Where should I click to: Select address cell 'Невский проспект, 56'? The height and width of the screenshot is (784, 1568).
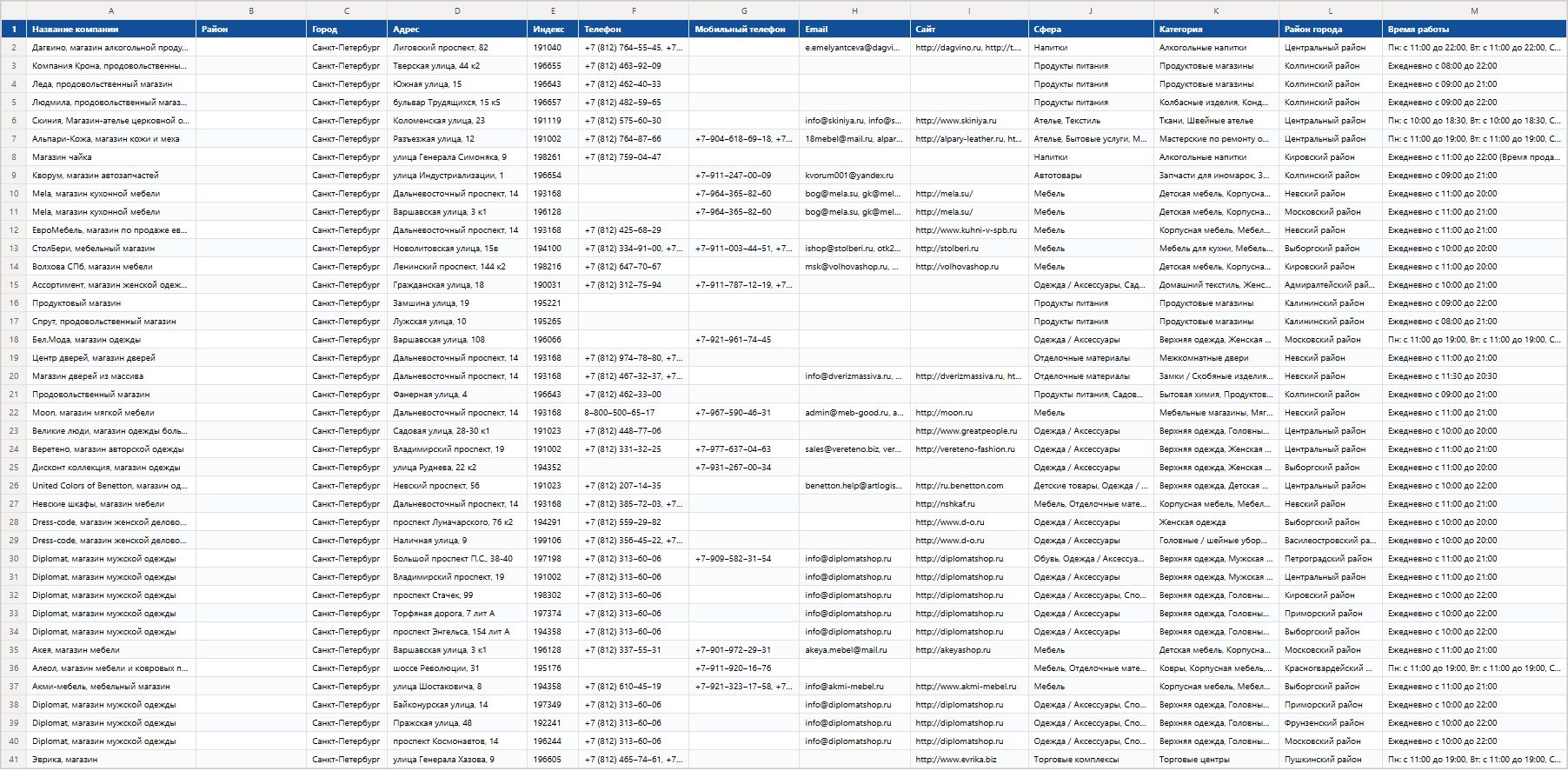[x=457, y=486]
